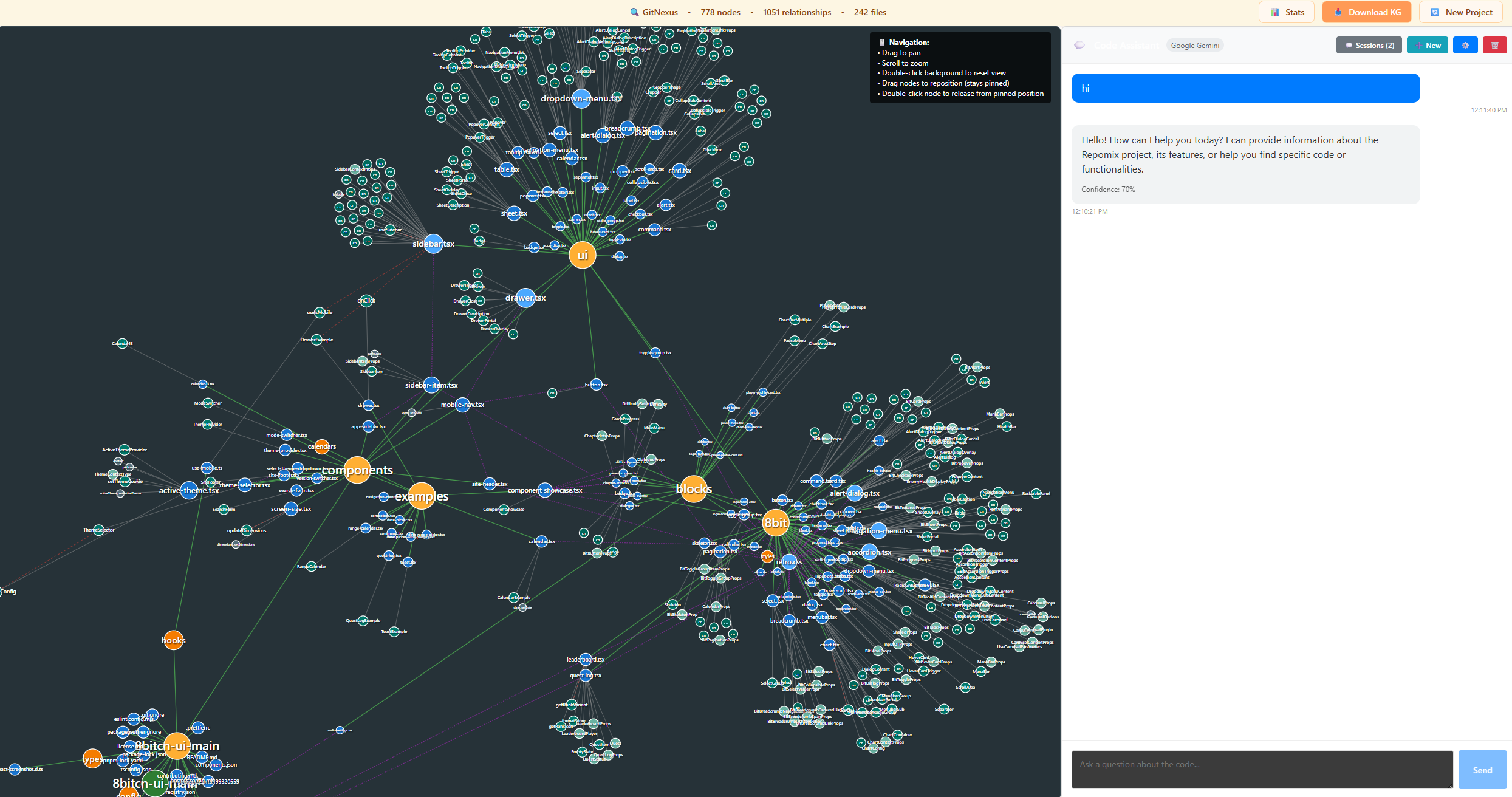This screenshot has width=1512, height=797.
Task: Select the drawer.tsx file node
Action: point(525,298)
